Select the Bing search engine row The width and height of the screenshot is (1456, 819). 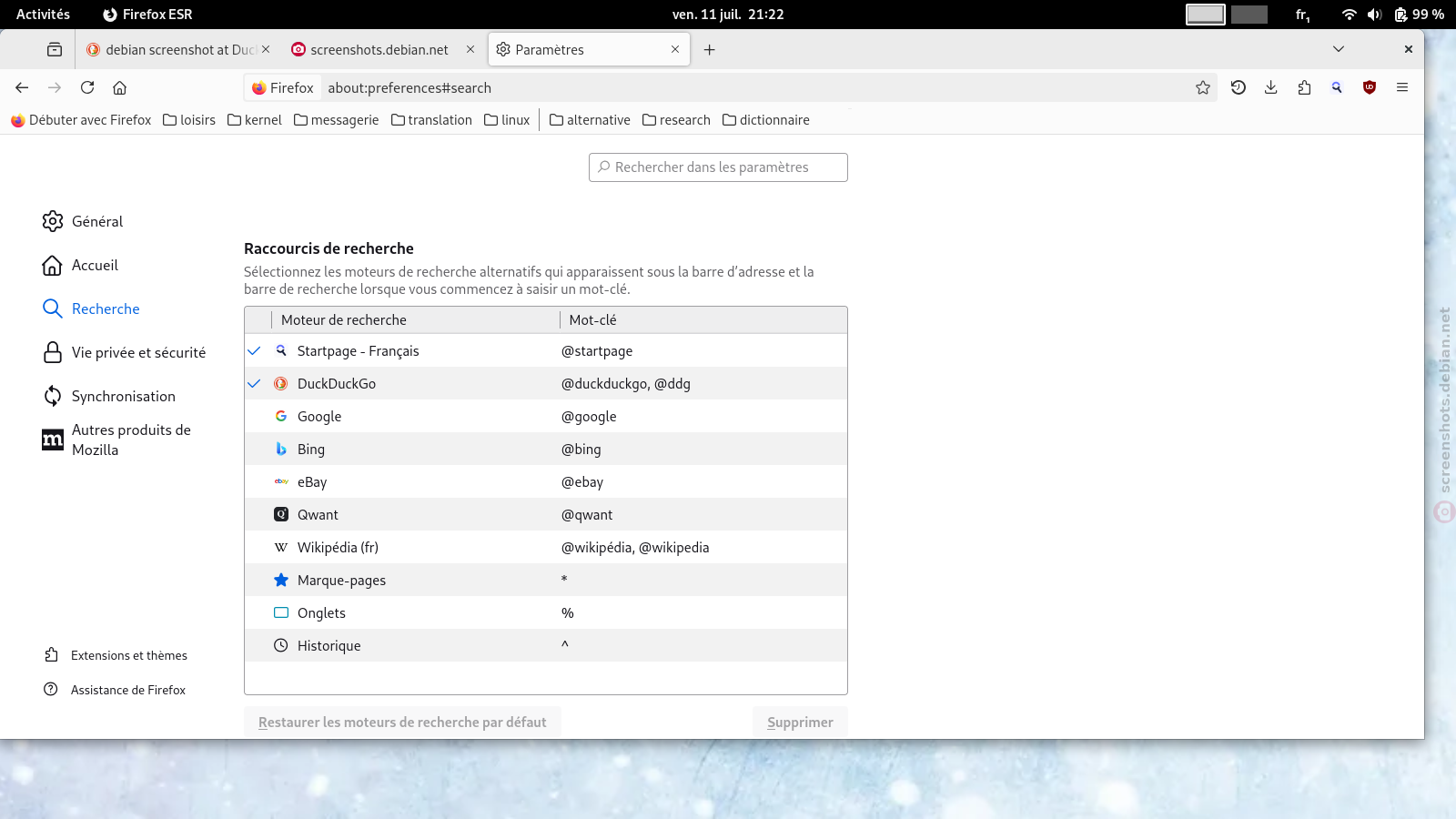[x=546, y=449]
